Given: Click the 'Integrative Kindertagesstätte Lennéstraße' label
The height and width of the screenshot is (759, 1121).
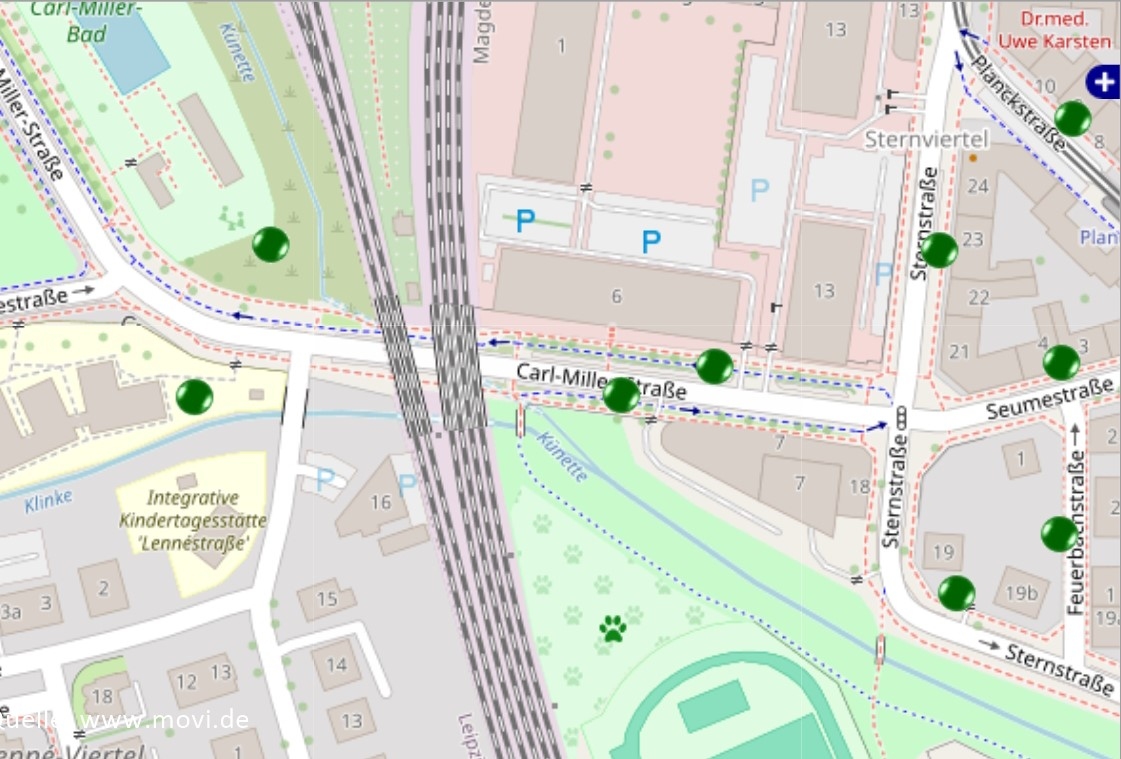Looking at the screenshot, I should 192,520.
